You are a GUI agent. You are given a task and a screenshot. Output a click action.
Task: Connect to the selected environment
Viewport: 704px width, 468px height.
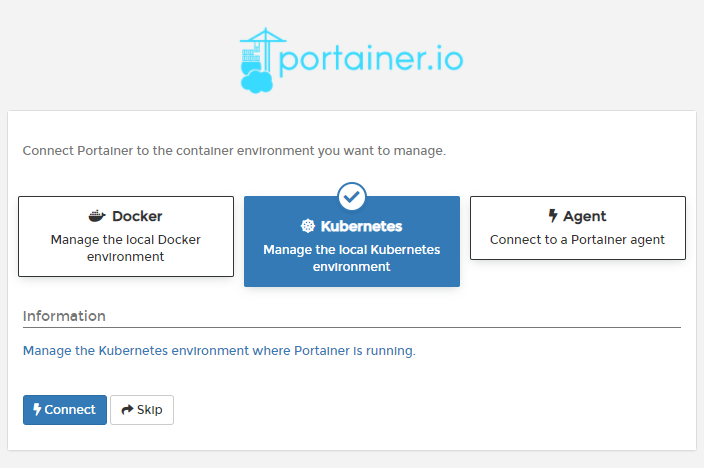coord(65,410)
